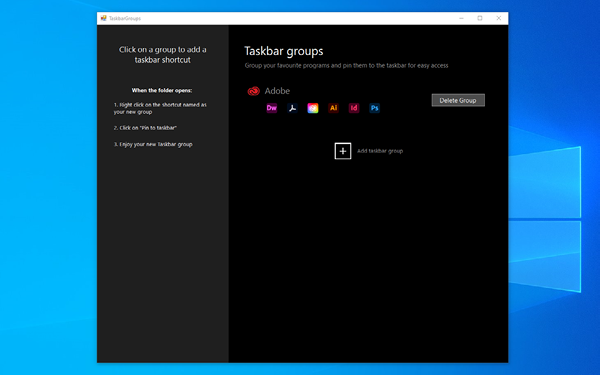Minimize the TaskbarGroups window
Image resolution: width=600 pixels, height=375 pixels.
461,18
